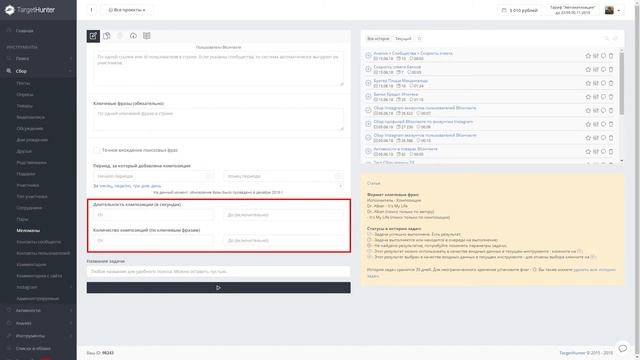Select 'Контакты сообществ' in the sidebar

click(x=38, y=242)
